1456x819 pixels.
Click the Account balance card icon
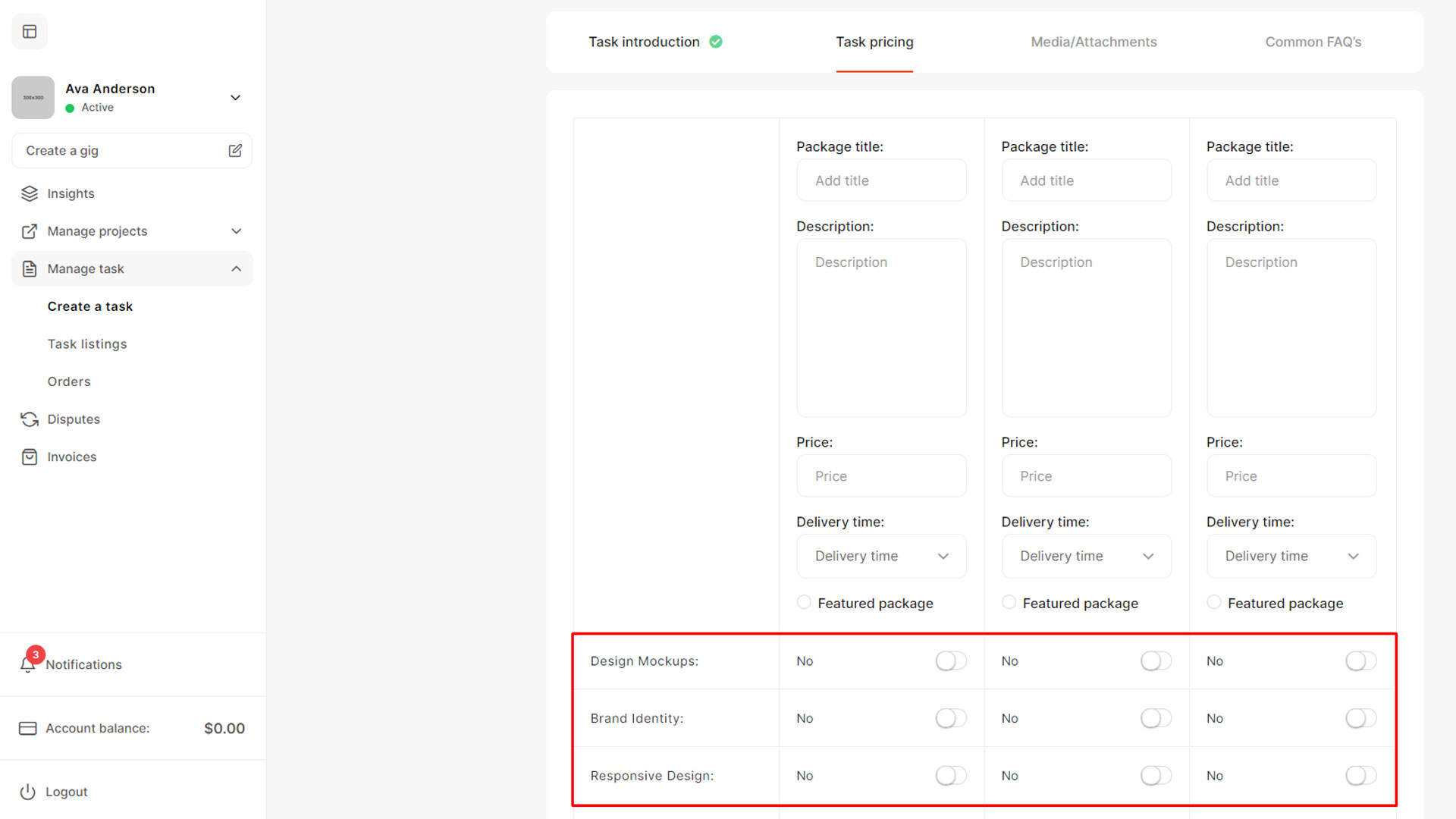(28, 728)
